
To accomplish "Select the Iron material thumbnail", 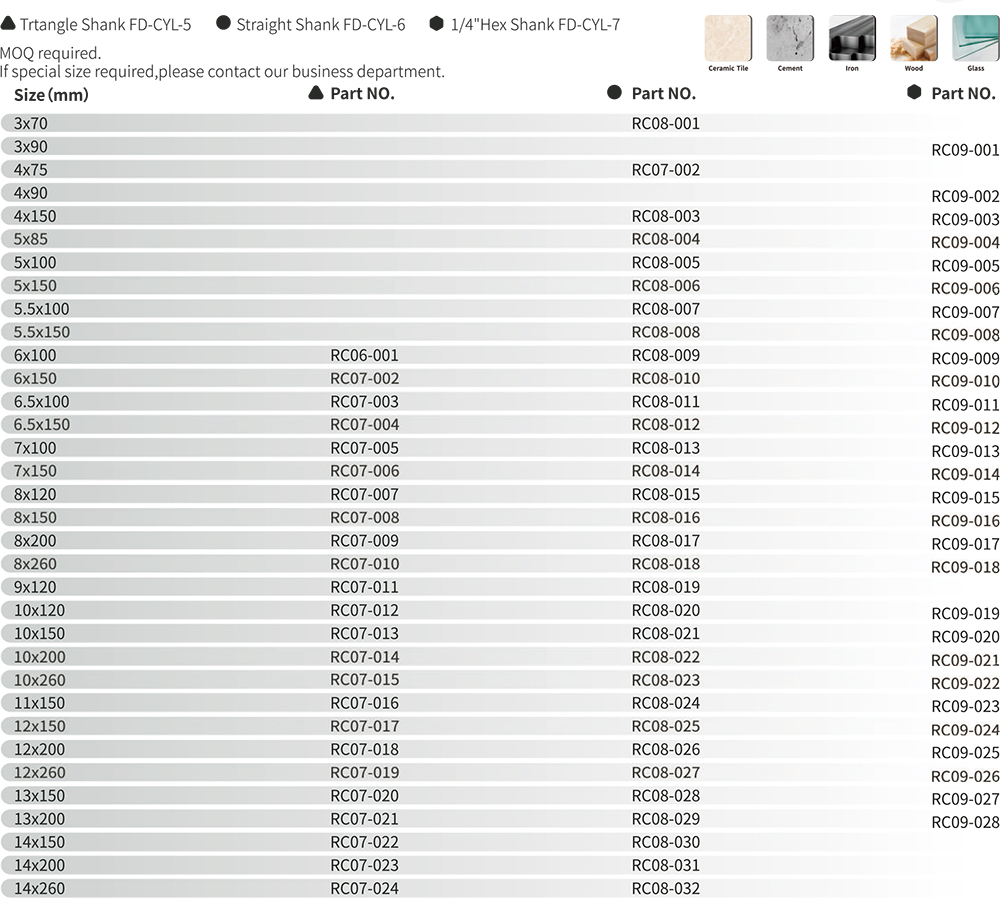I will 852,38.
